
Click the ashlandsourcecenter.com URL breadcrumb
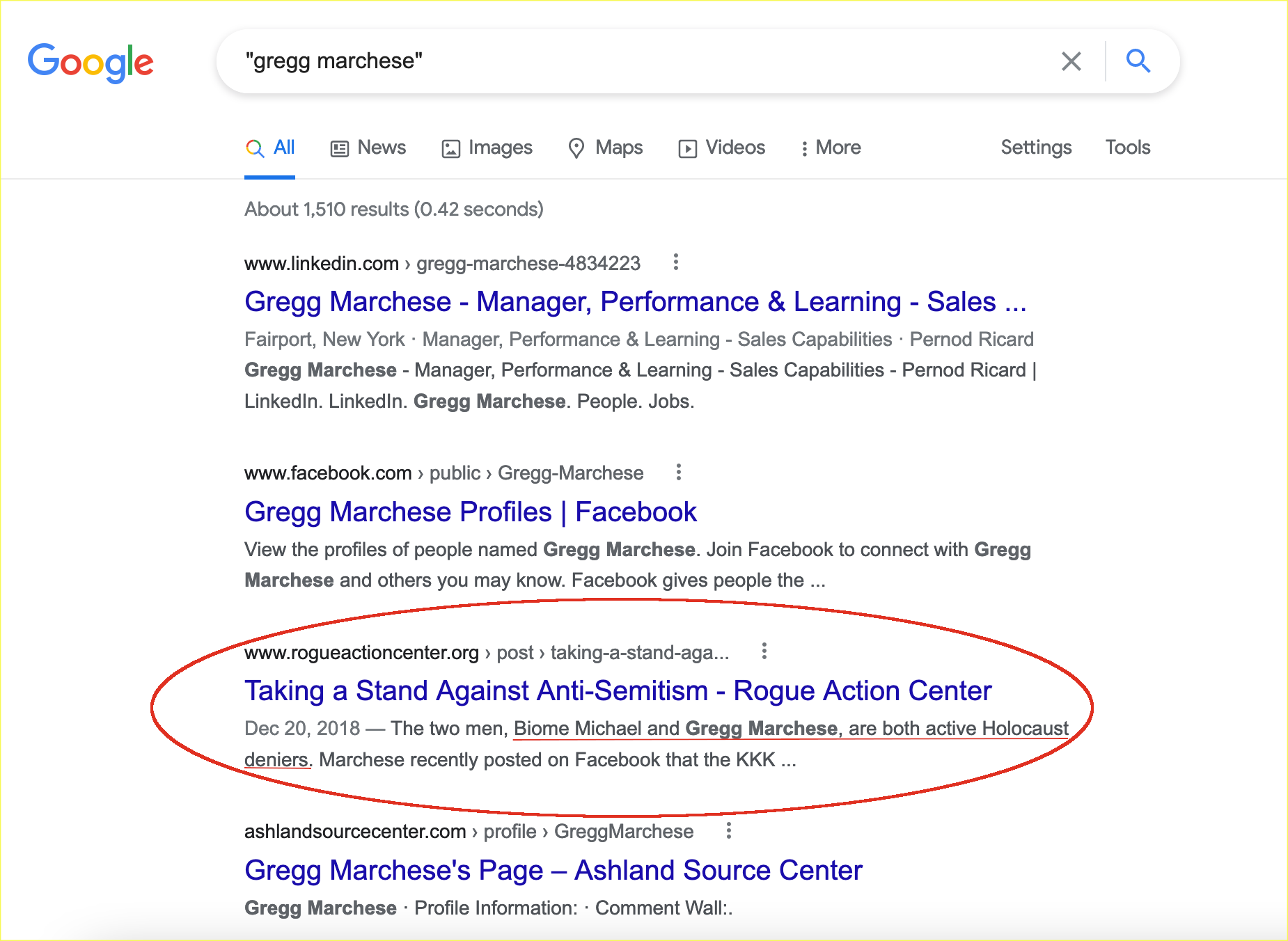(x=469, y=831)
